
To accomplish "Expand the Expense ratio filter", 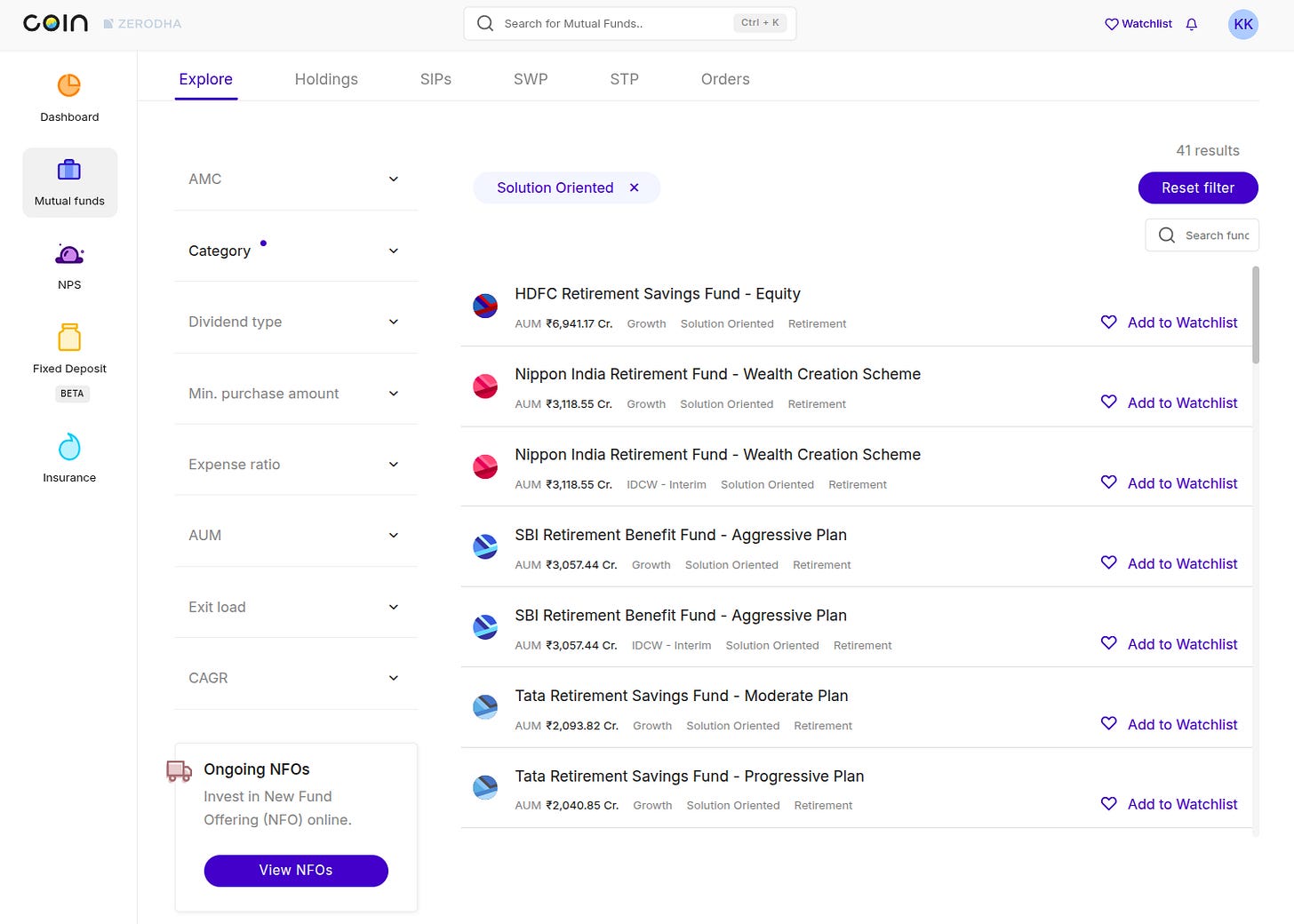I will point(296,465).
